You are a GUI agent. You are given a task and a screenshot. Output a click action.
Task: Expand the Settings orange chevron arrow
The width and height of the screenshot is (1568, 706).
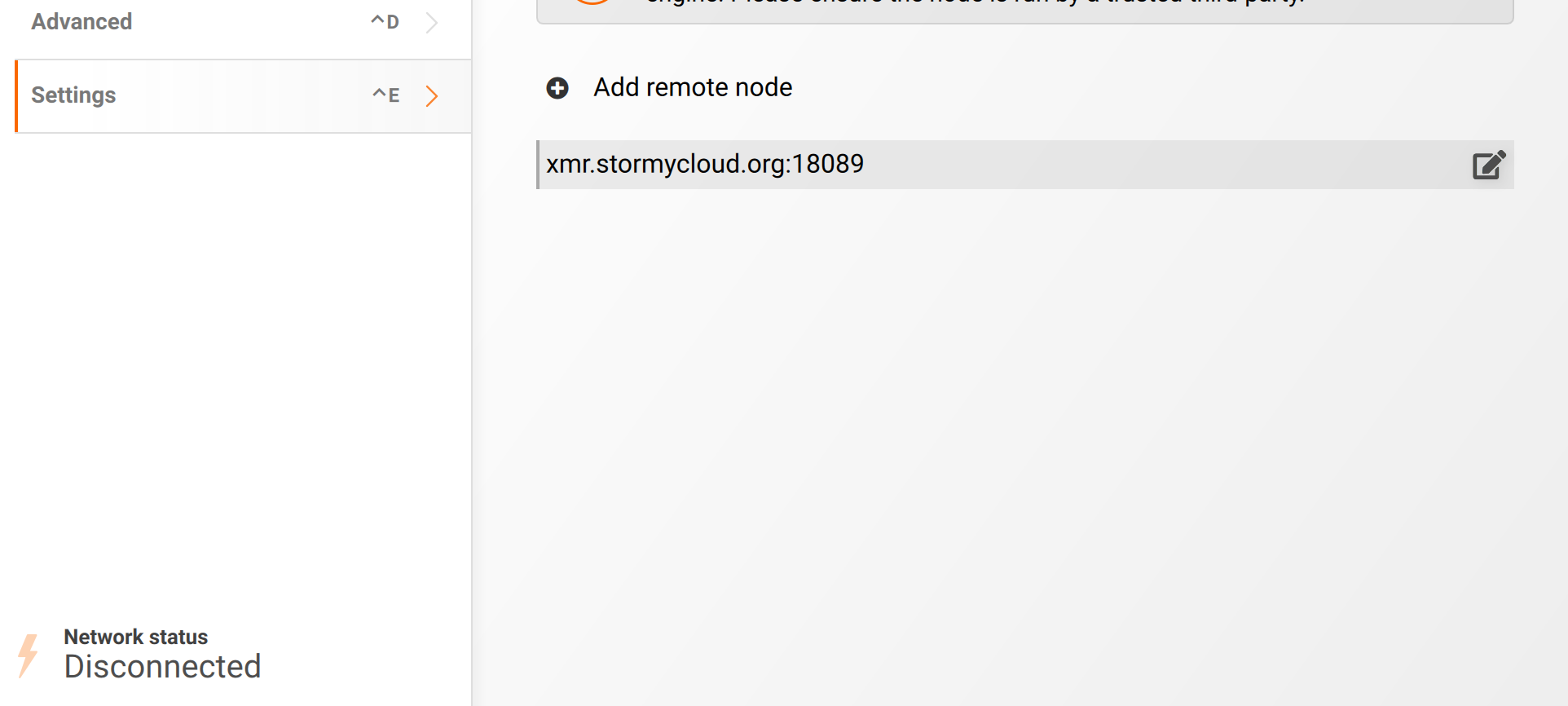point(432,96)
